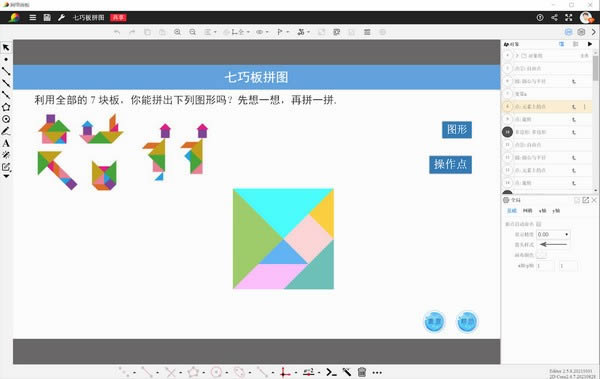Select the edit note tool
Image resolution: width=600 pixels, height=379 pixels.
tap(6, 167)
